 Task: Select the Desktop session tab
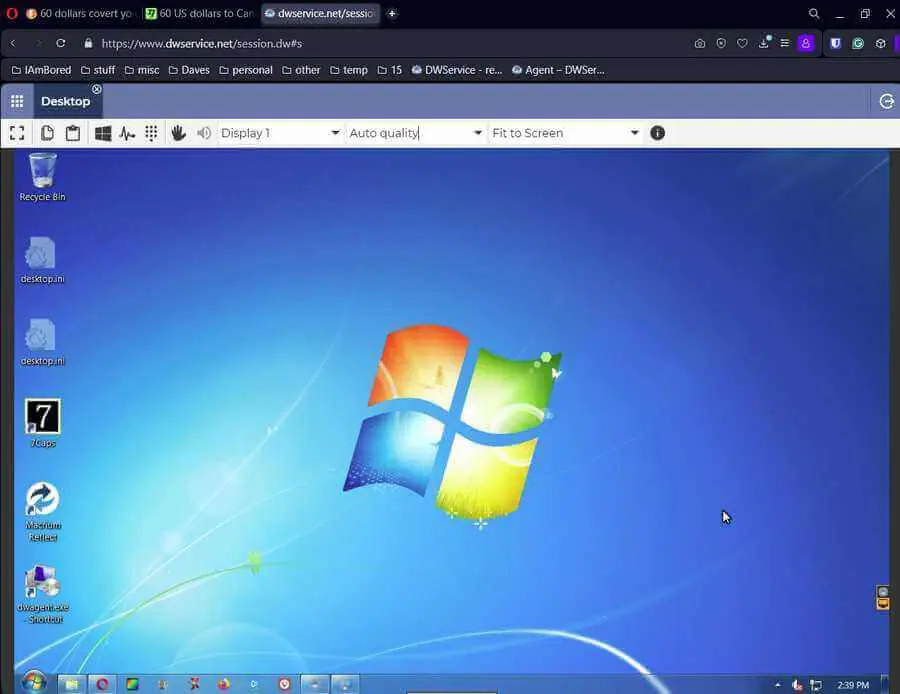tap(65, 102)
